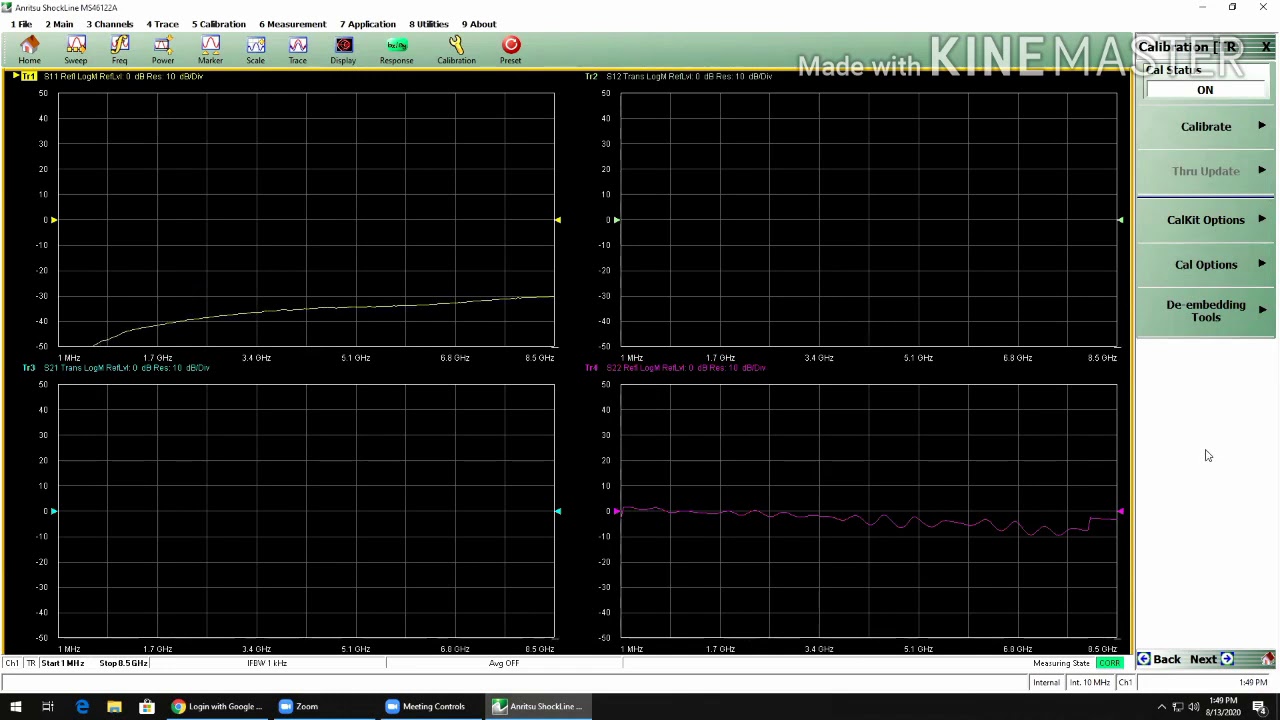Open the 9 About menu
Viewport: 1280px width, 720px height.
click(x=478, y=24)
